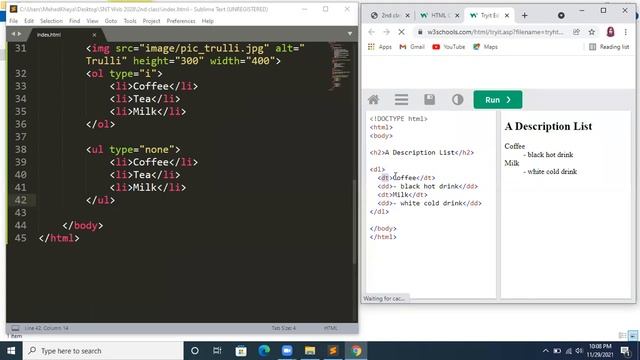Click the site lock icon
Image resolution: width=640 pixels, height=360 pixels.
click(x=420, y=32)
